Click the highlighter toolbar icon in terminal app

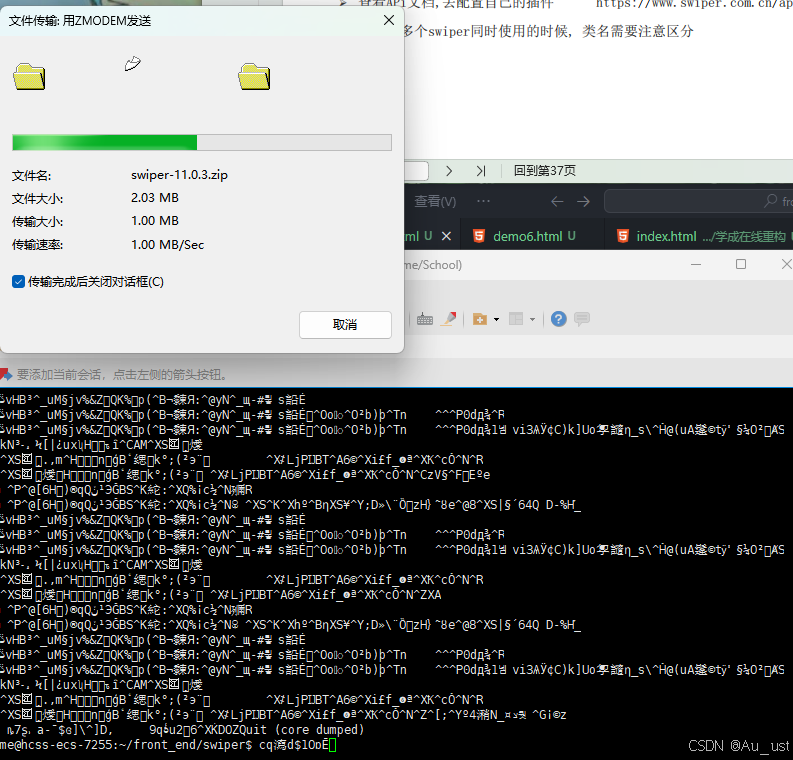click(x=449, y=319)
